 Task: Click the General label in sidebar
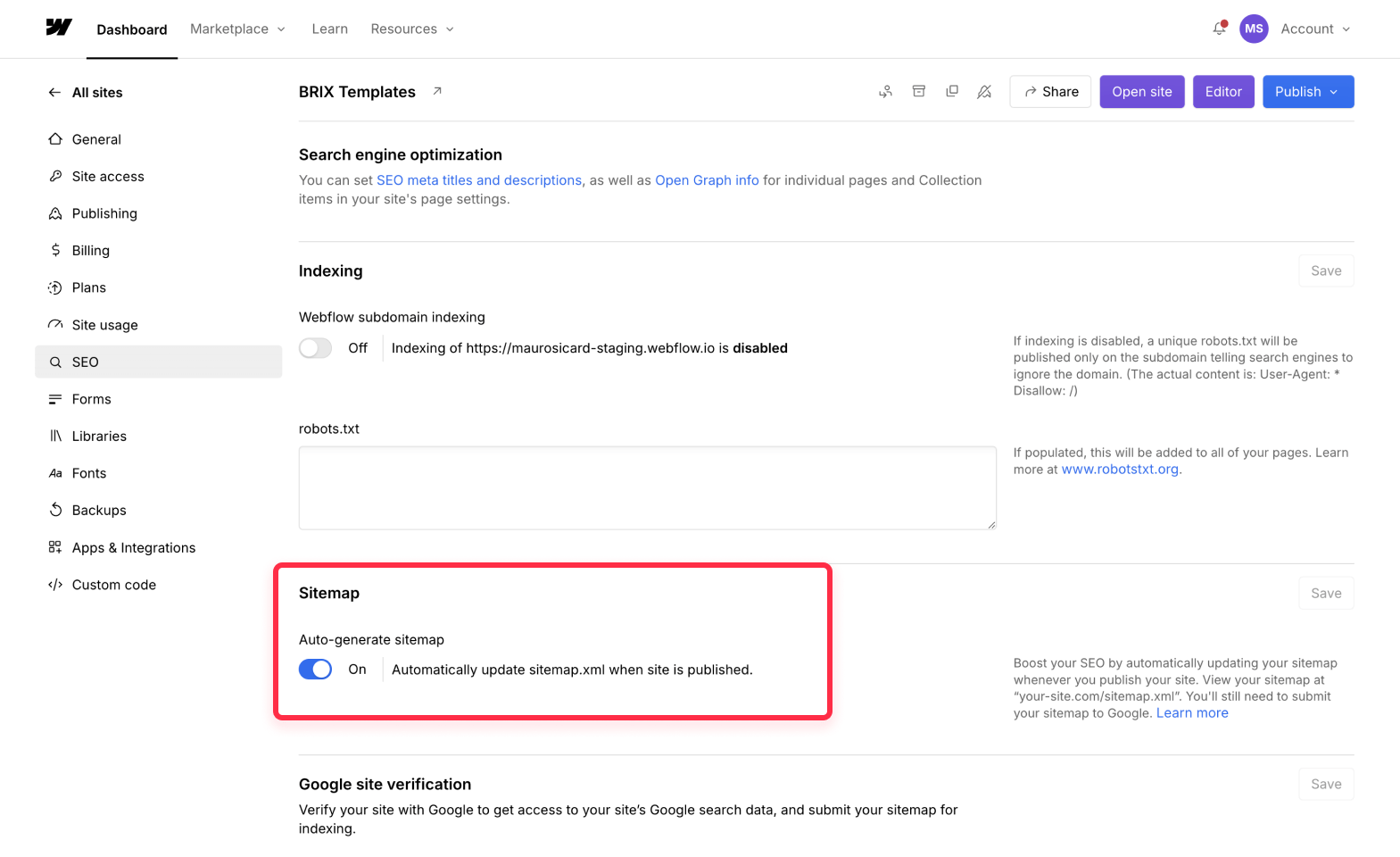pos(96,139)
